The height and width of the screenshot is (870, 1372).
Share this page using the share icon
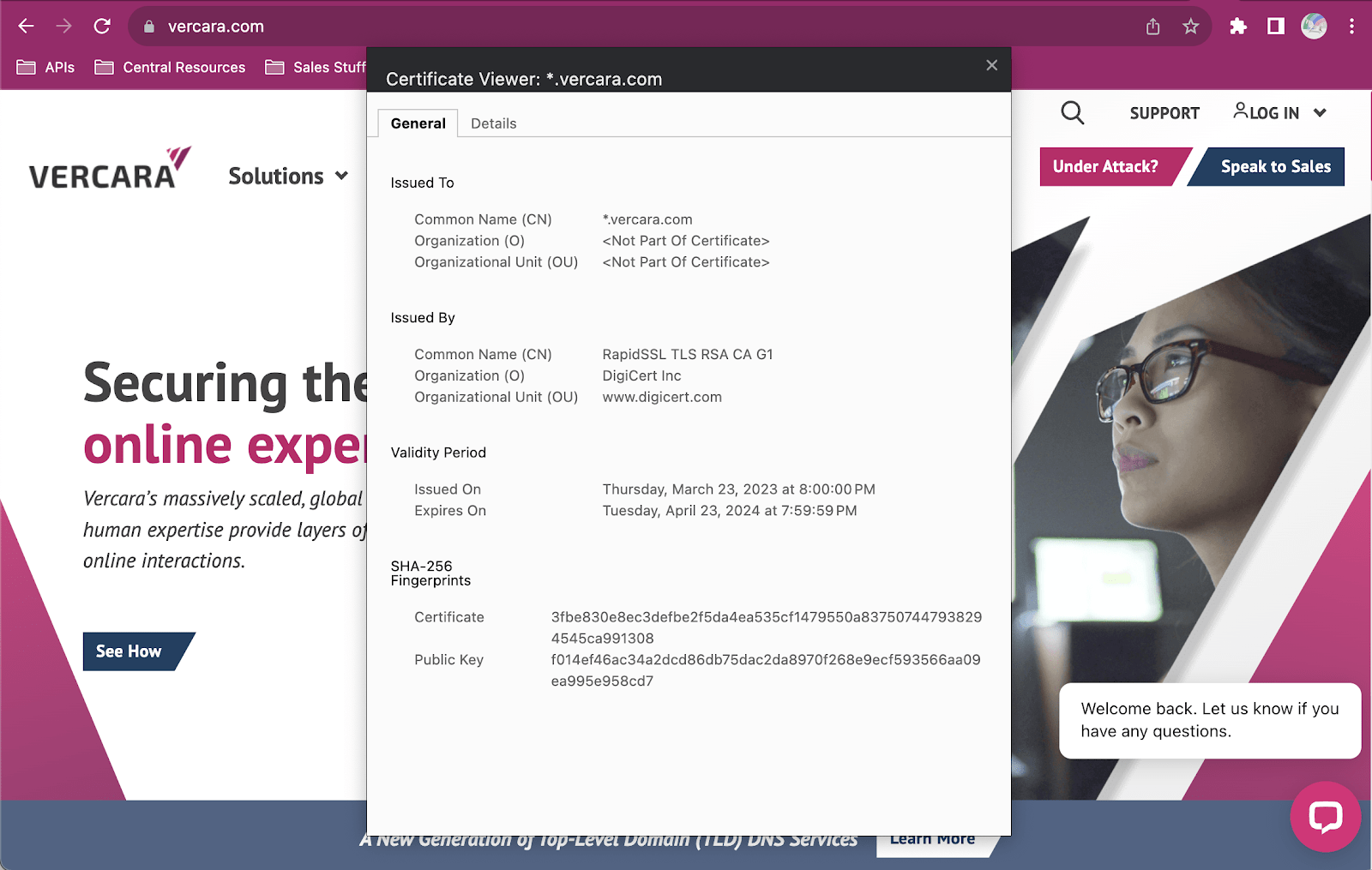pyautogui.click(x=1153, y=27)
